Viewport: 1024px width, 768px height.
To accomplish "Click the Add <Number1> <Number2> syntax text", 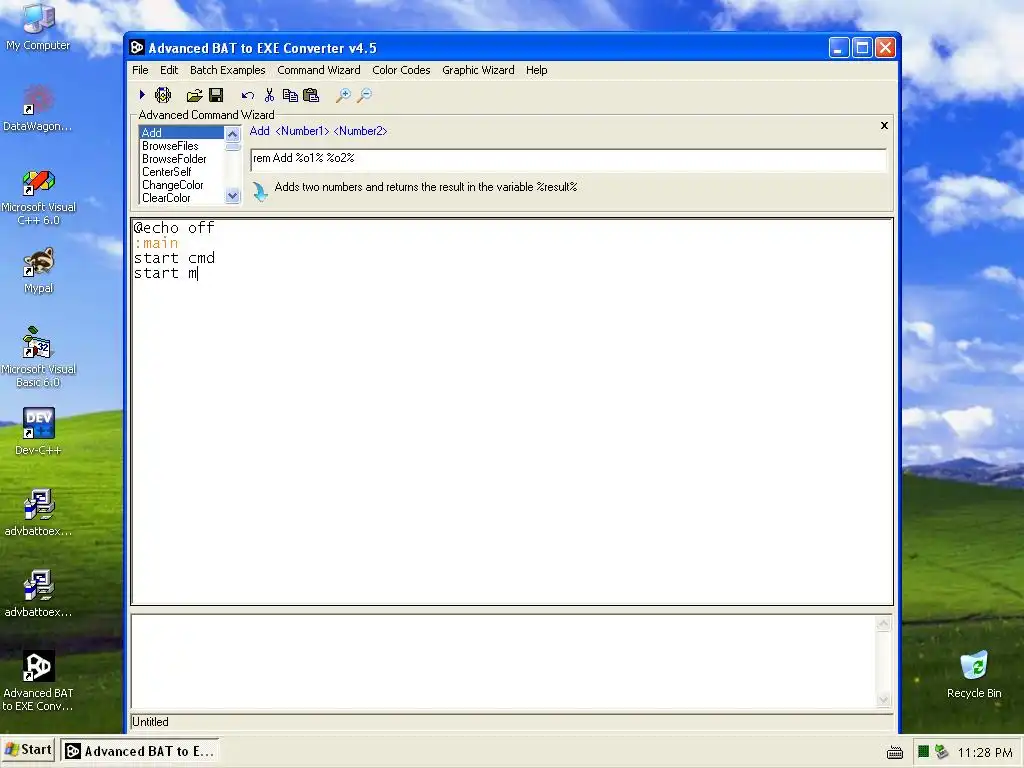I will click(x=318, y=131).
